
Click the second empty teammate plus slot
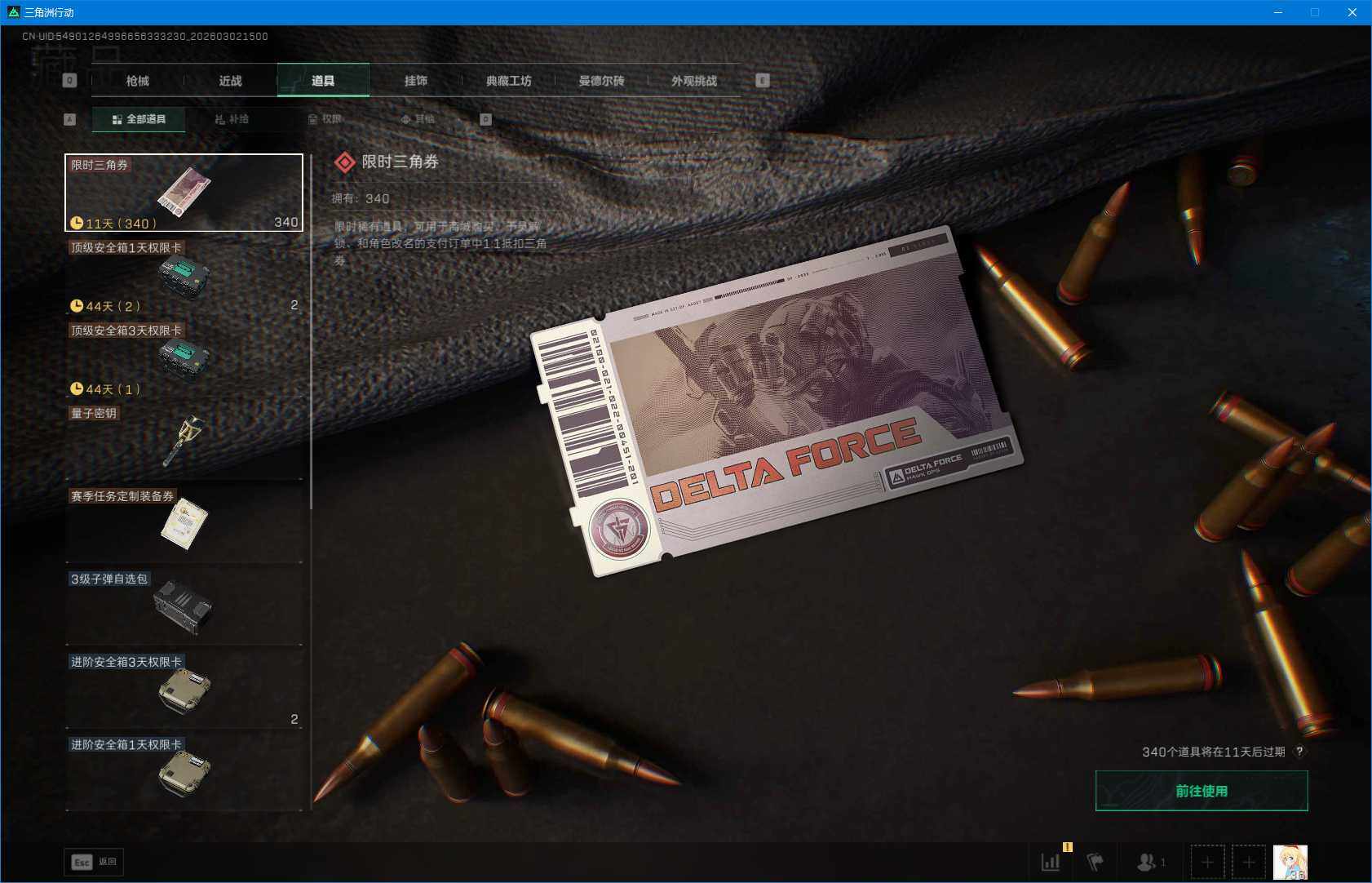pos(1248,862)
